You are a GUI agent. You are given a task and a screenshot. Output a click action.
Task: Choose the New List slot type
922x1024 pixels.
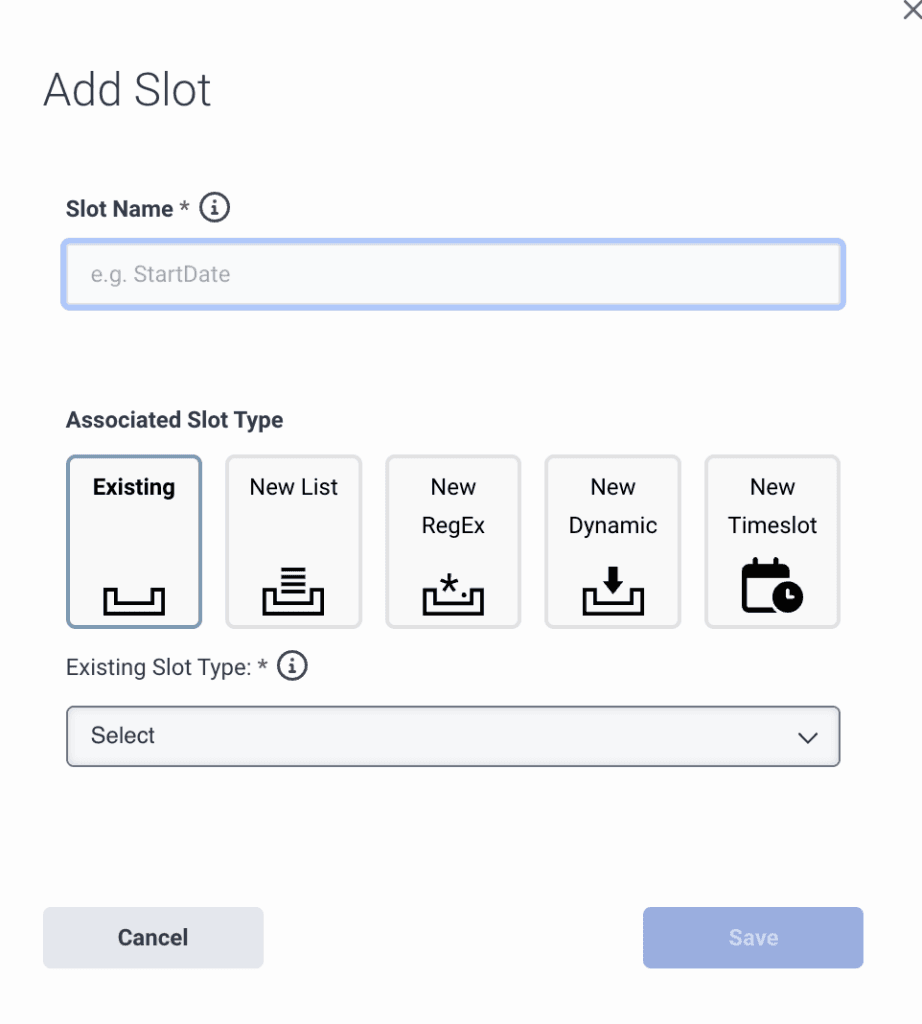293,541
